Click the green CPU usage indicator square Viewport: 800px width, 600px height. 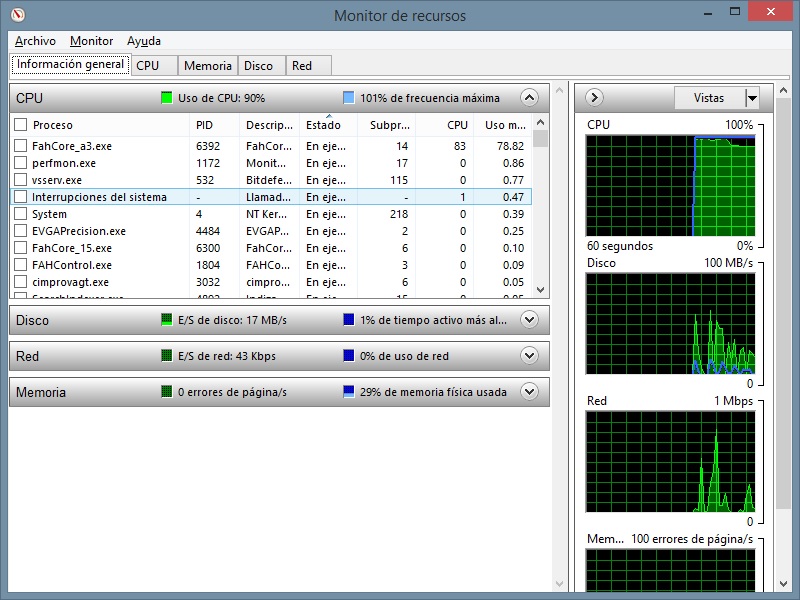(x=166, y=98)
